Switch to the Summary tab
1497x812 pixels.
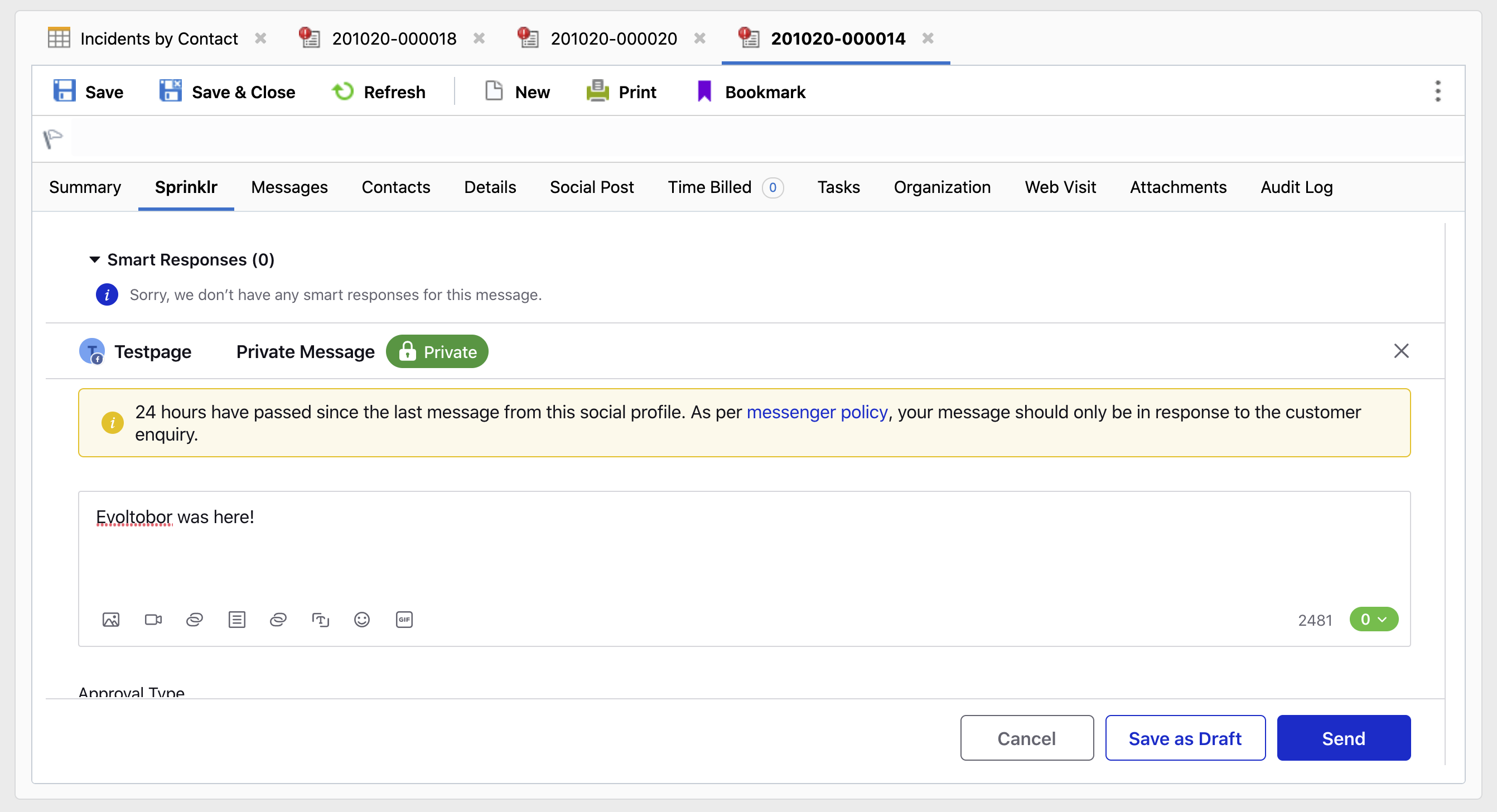[x=86, y=187]
